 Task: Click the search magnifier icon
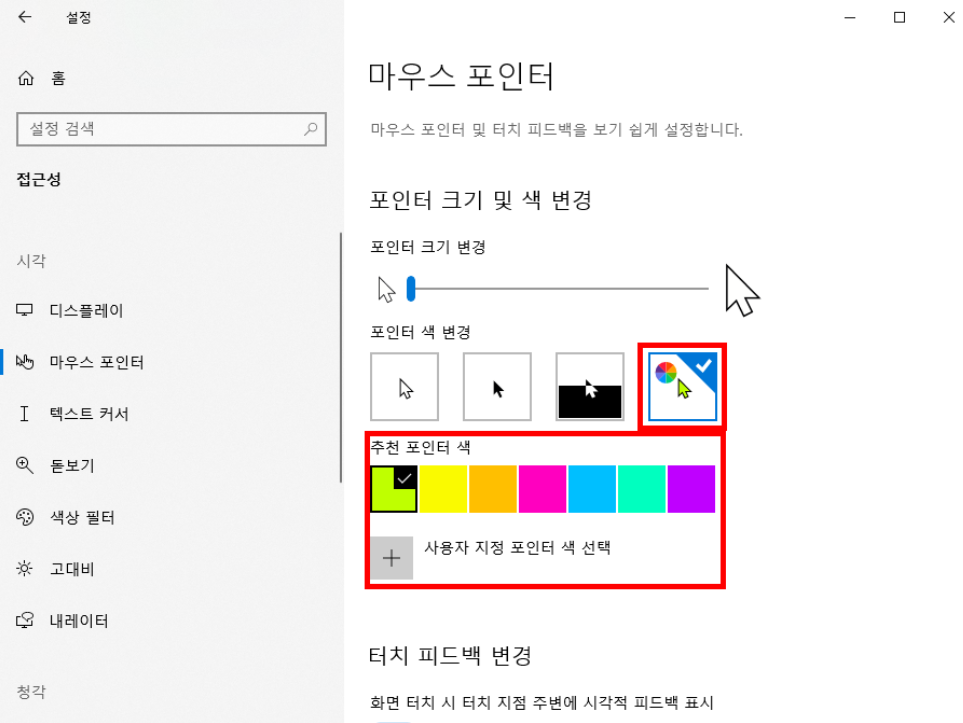(311, 129)
